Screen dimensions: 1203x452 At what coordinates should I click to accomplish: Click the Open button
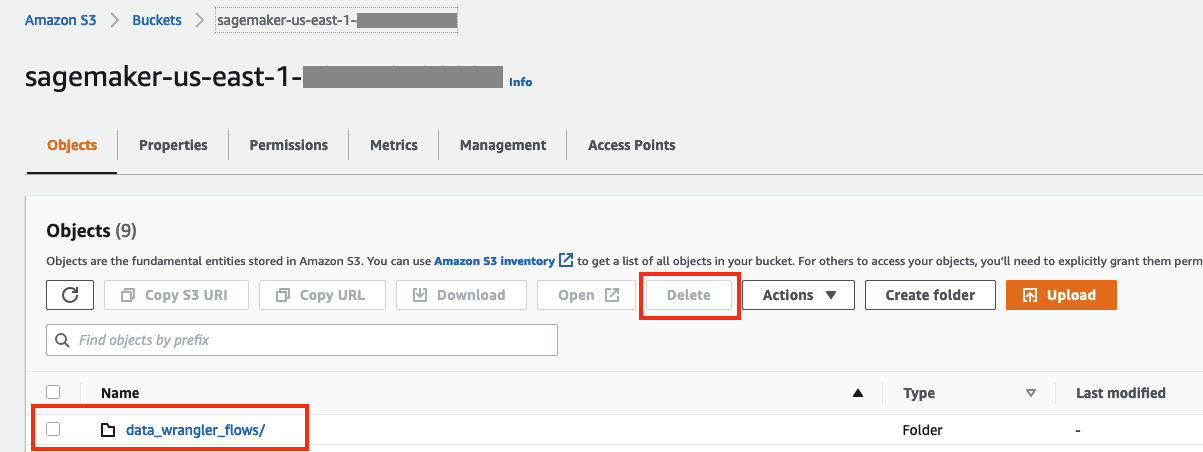pyautogui.click(x=586, y=295)
